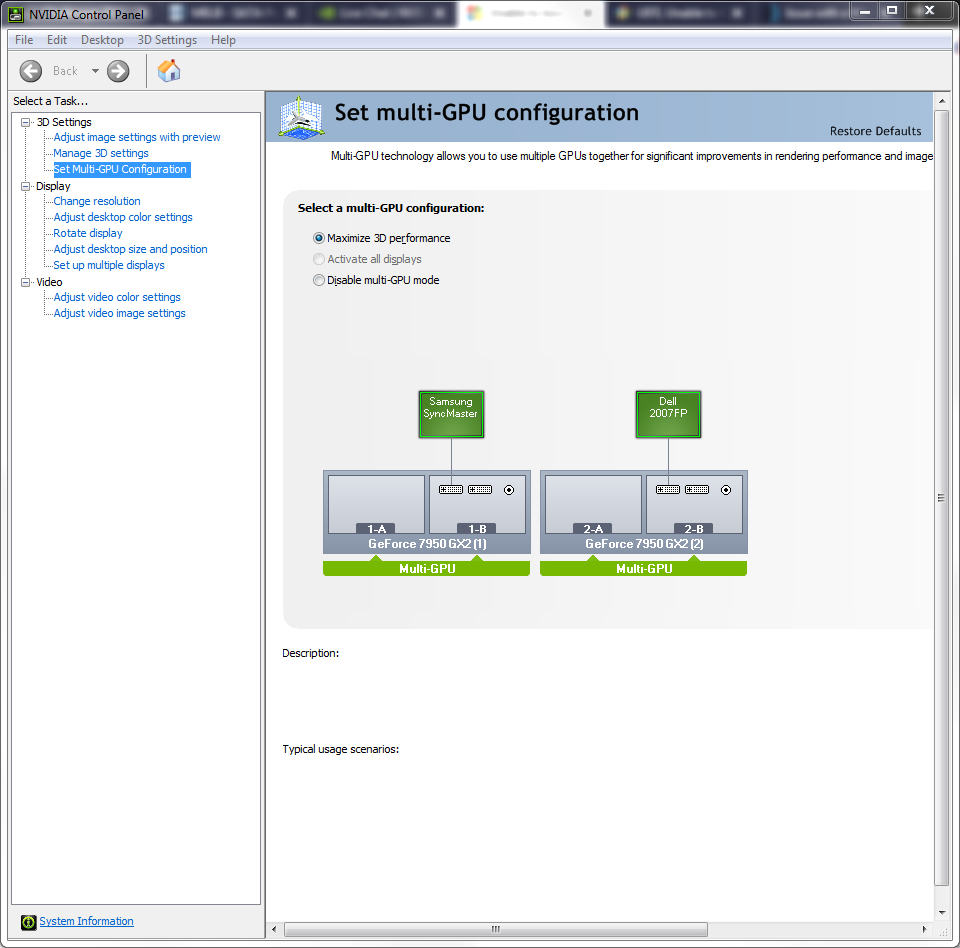Open Adjust desktop size and position
The height and width of the screenshot is (948, 960).
point(130,249)
